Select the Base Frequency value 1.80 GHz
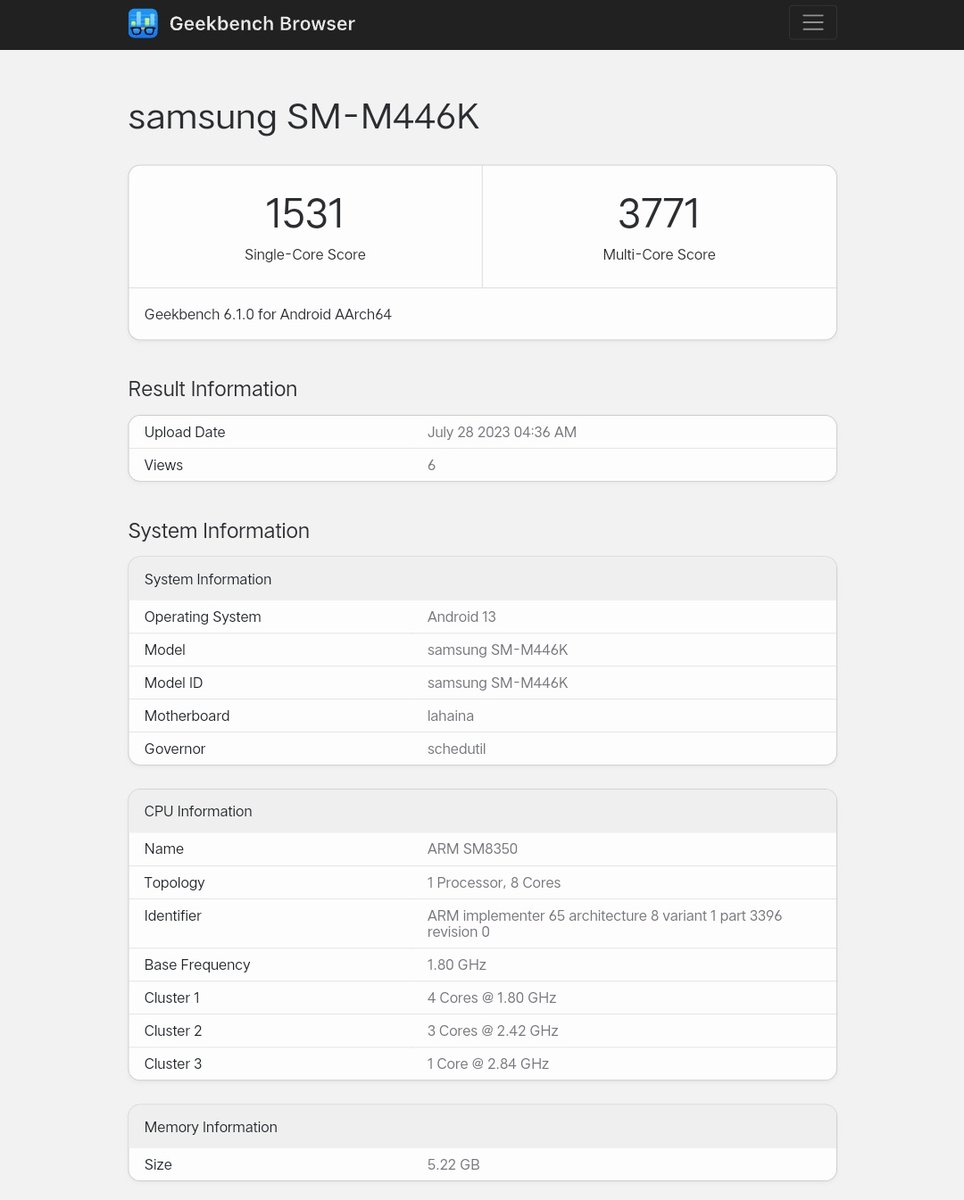Screen dimensions: 964x1200 457,965
